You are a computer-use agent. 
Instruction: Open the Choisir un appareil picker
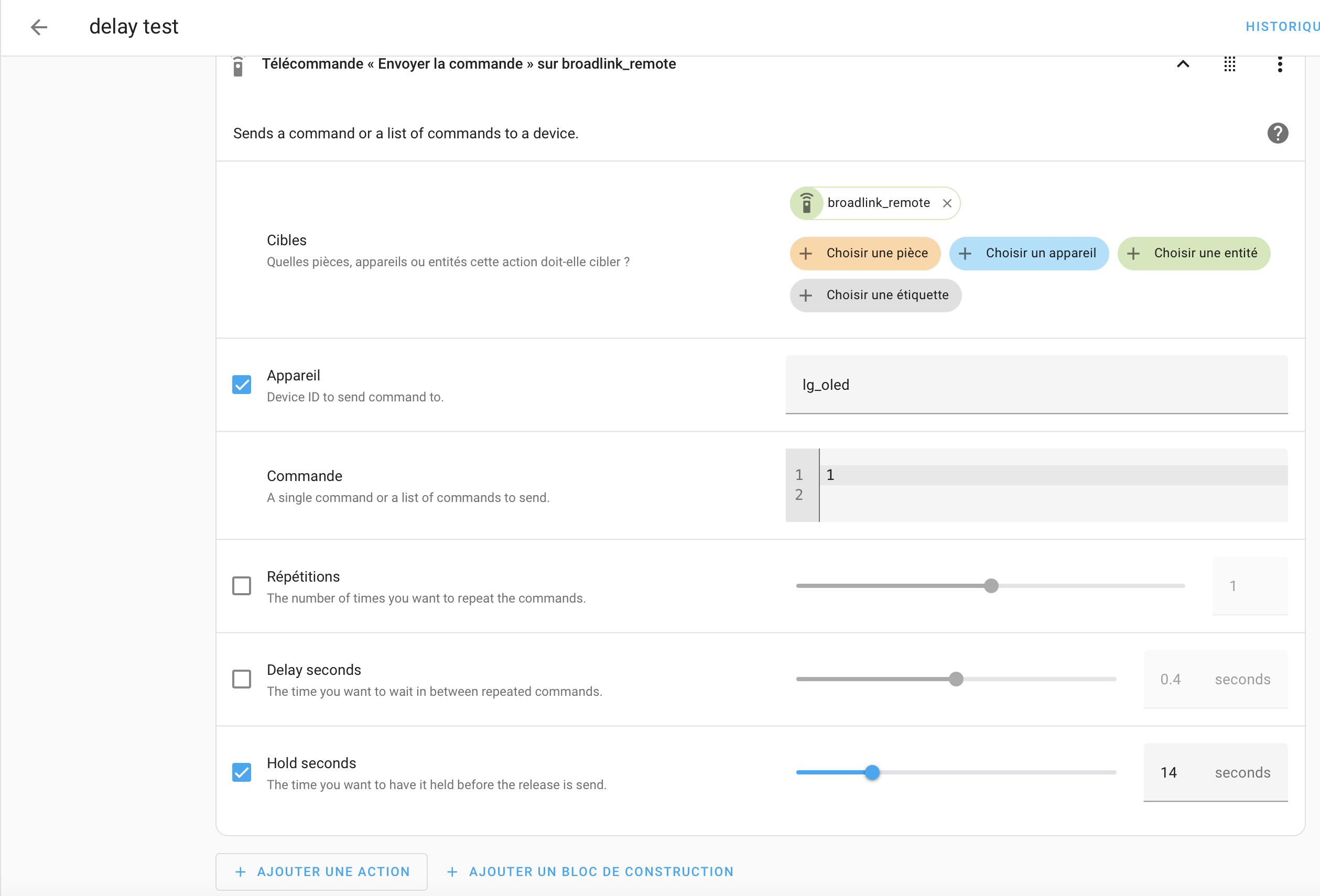click(x=1028, y=253)
